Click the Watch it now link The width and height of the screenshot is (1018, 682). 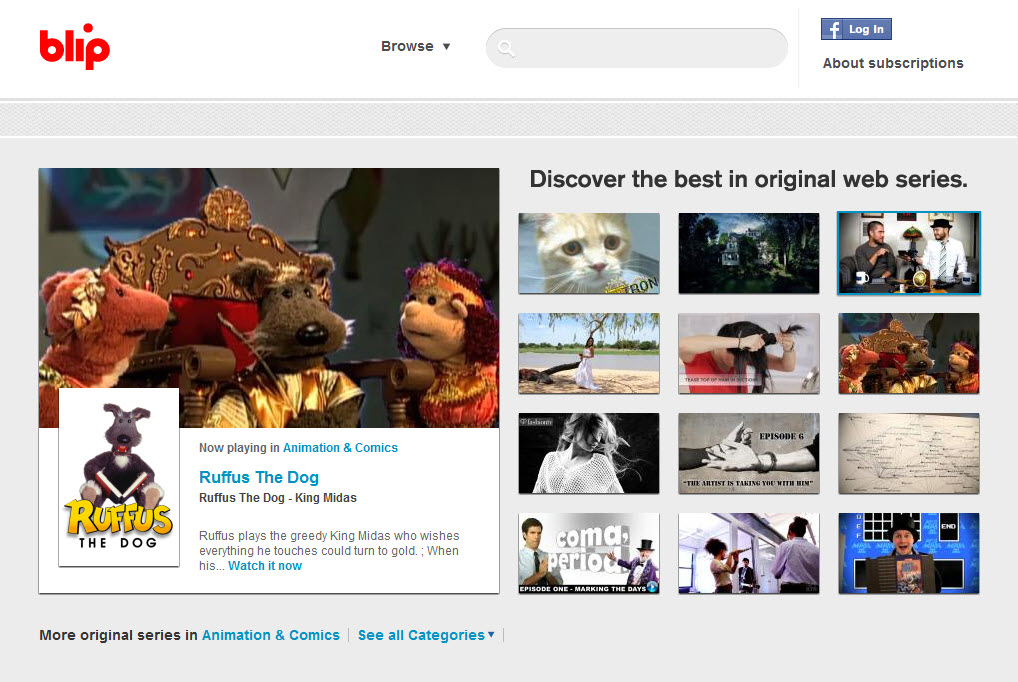tap(264, 566)
